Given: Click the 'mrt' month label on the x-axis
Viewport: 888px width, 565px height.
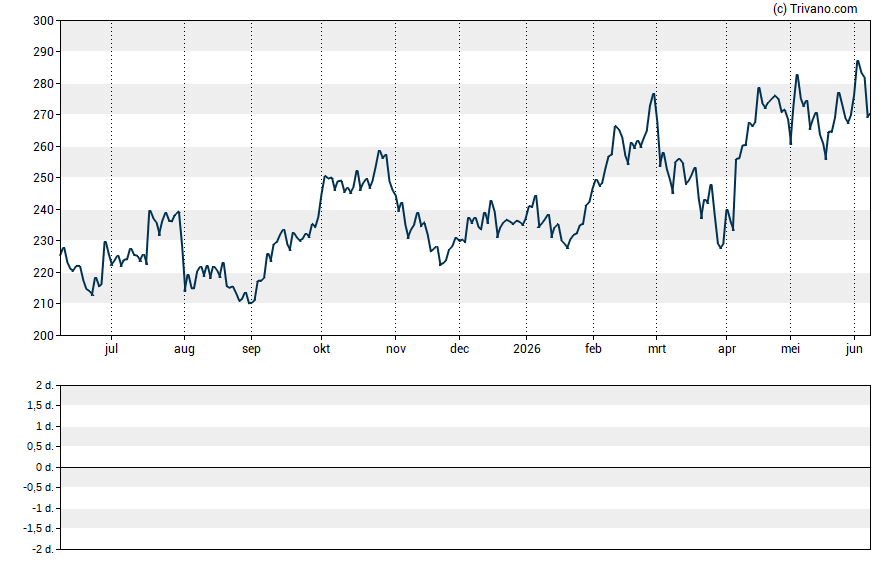Looking at the screenshot, I should 657,349.
